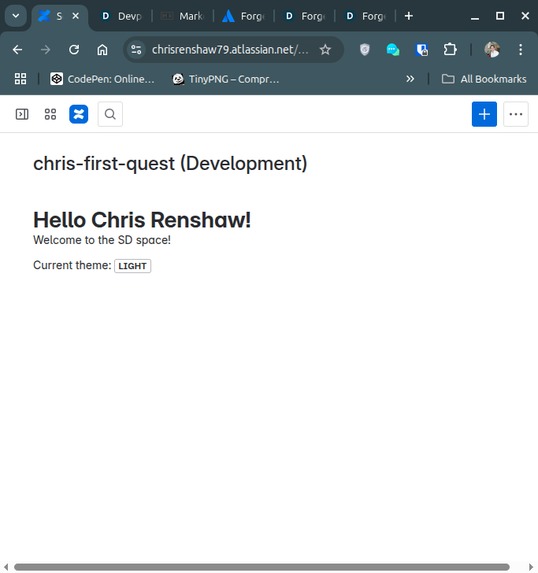Reload the current page
The height and width of the screenshot is (573, 538).
click(74, 50)
